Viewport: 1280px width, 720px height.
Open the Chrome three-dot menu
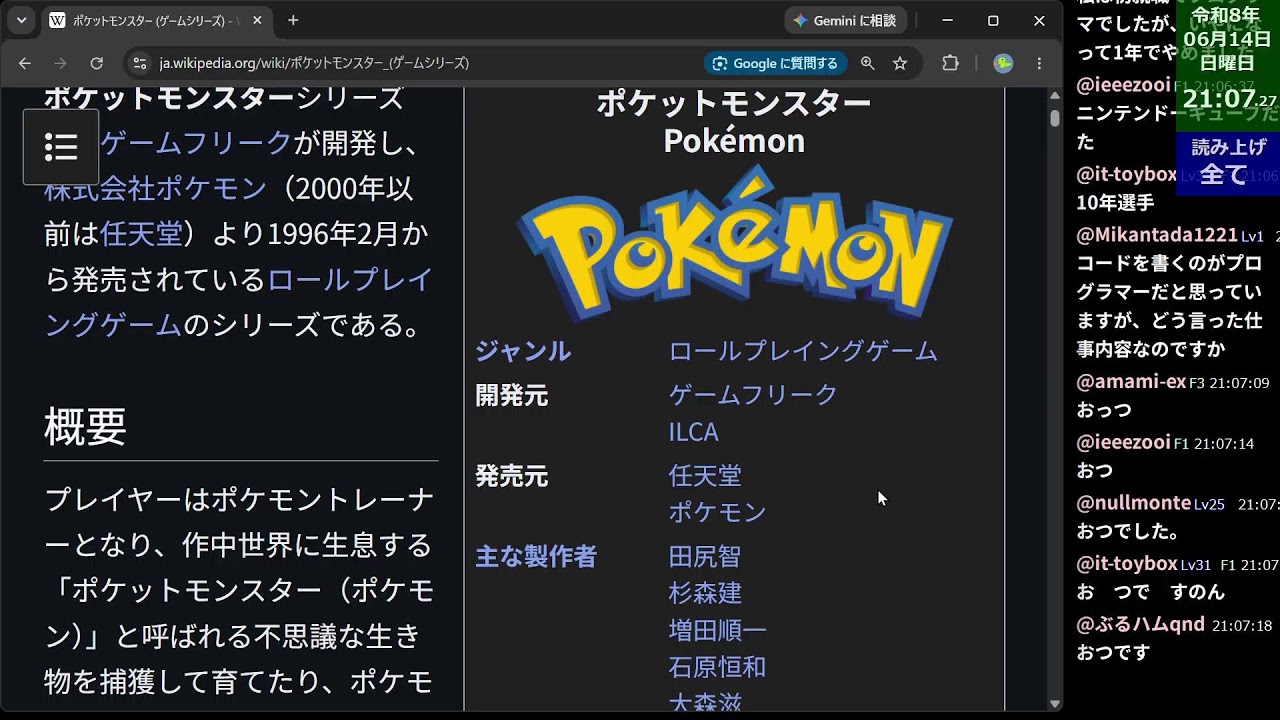pos(1039,63)
